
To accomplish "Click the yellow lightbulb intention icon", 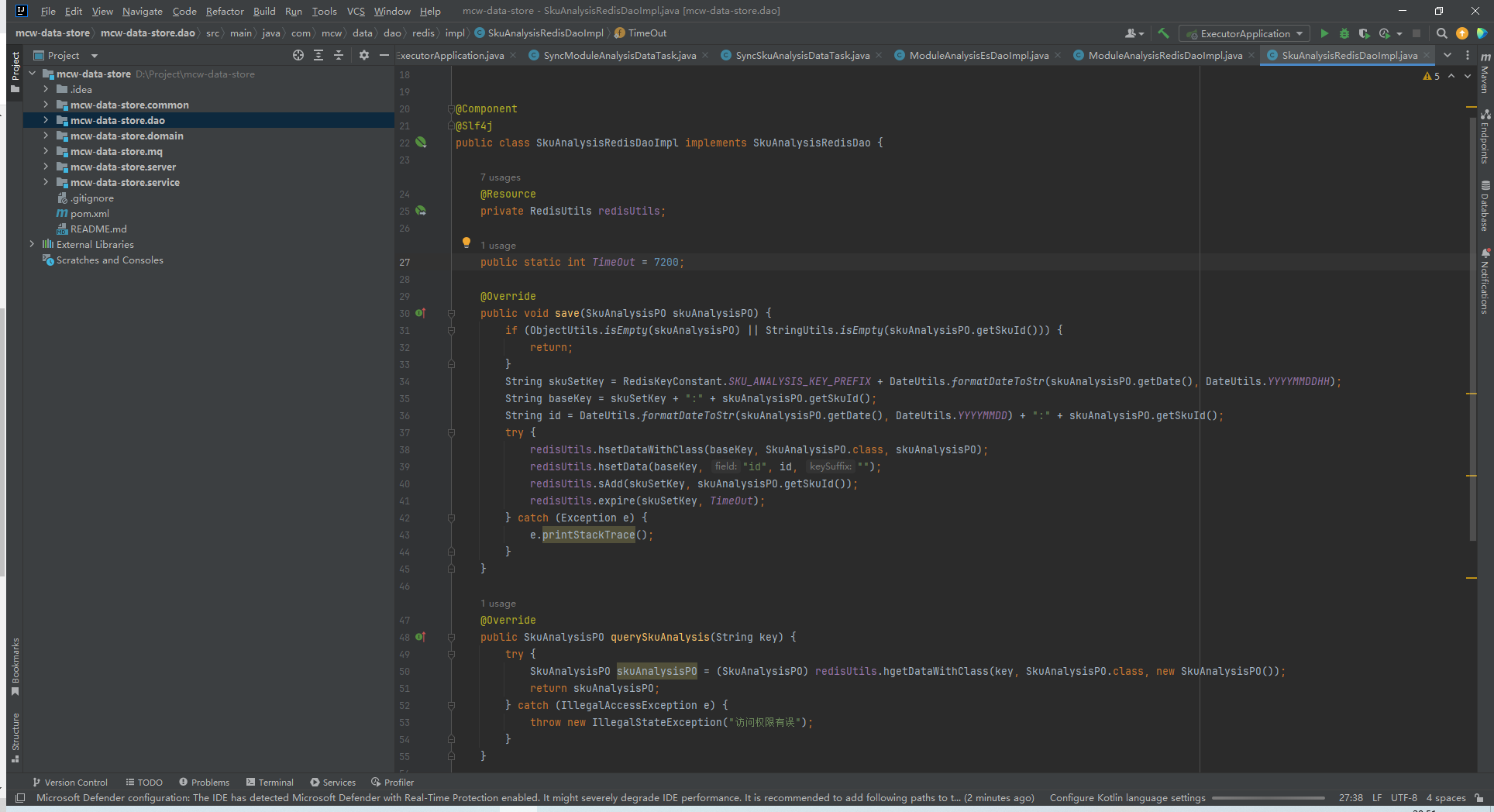I will (x=466, y=243).
